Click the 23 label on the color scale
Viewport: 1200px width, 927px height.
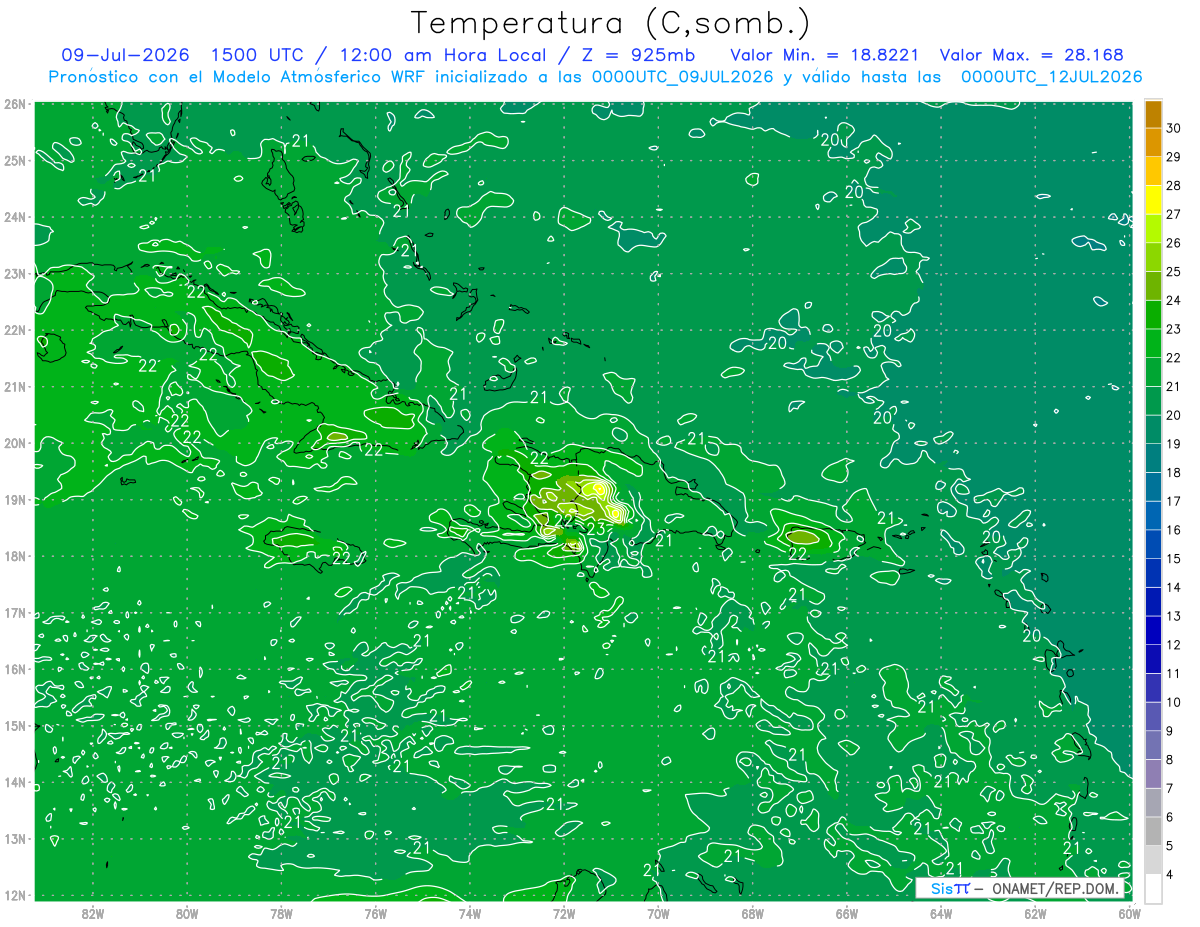1174,329
